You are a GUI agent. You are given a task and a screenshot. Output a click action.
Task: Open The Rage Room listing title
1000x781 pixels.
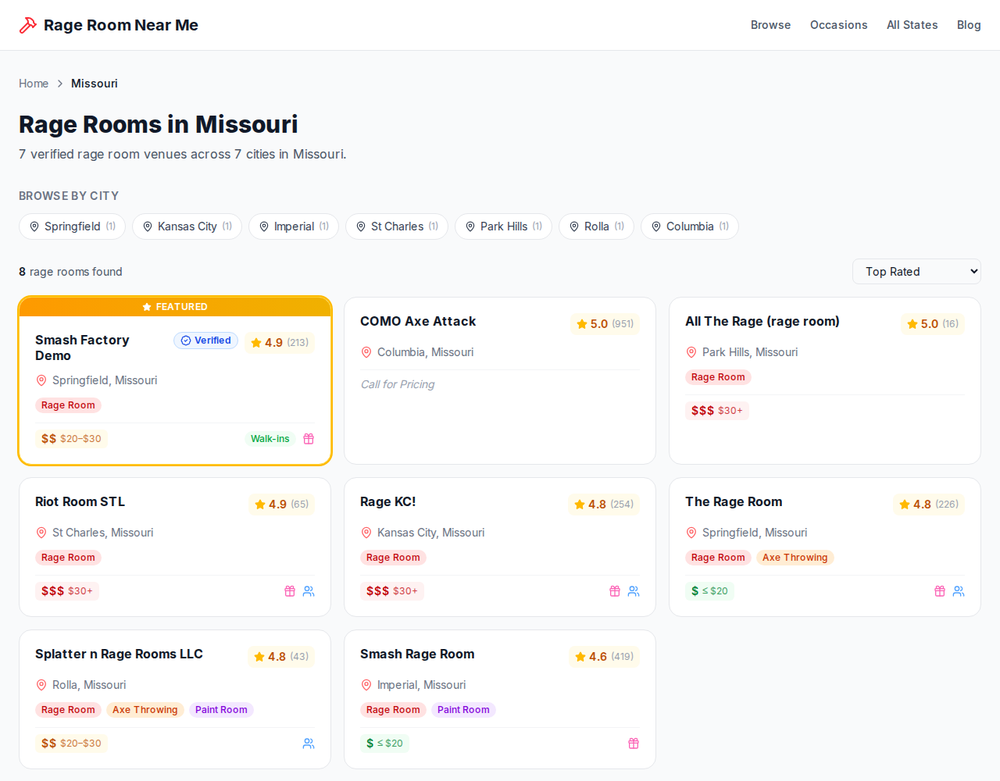(x=733, y=502)
